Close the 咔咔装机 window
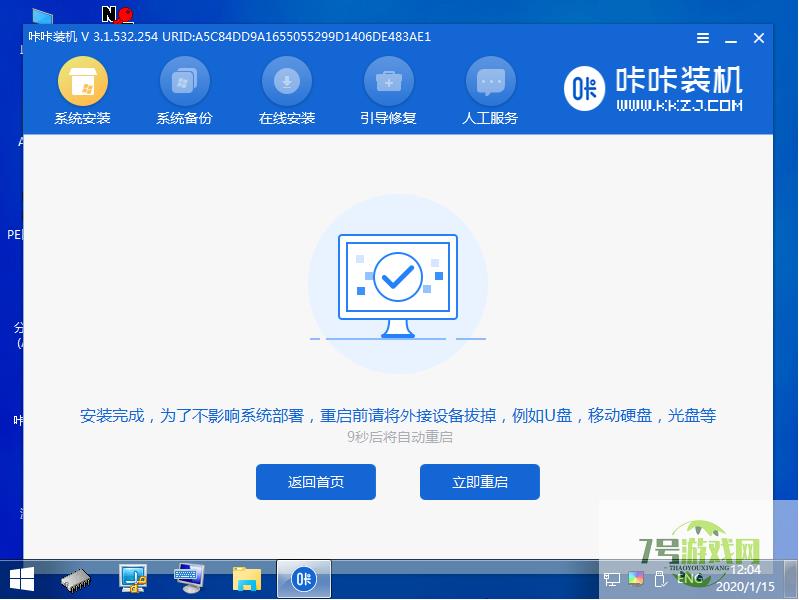 coord(759,38)
